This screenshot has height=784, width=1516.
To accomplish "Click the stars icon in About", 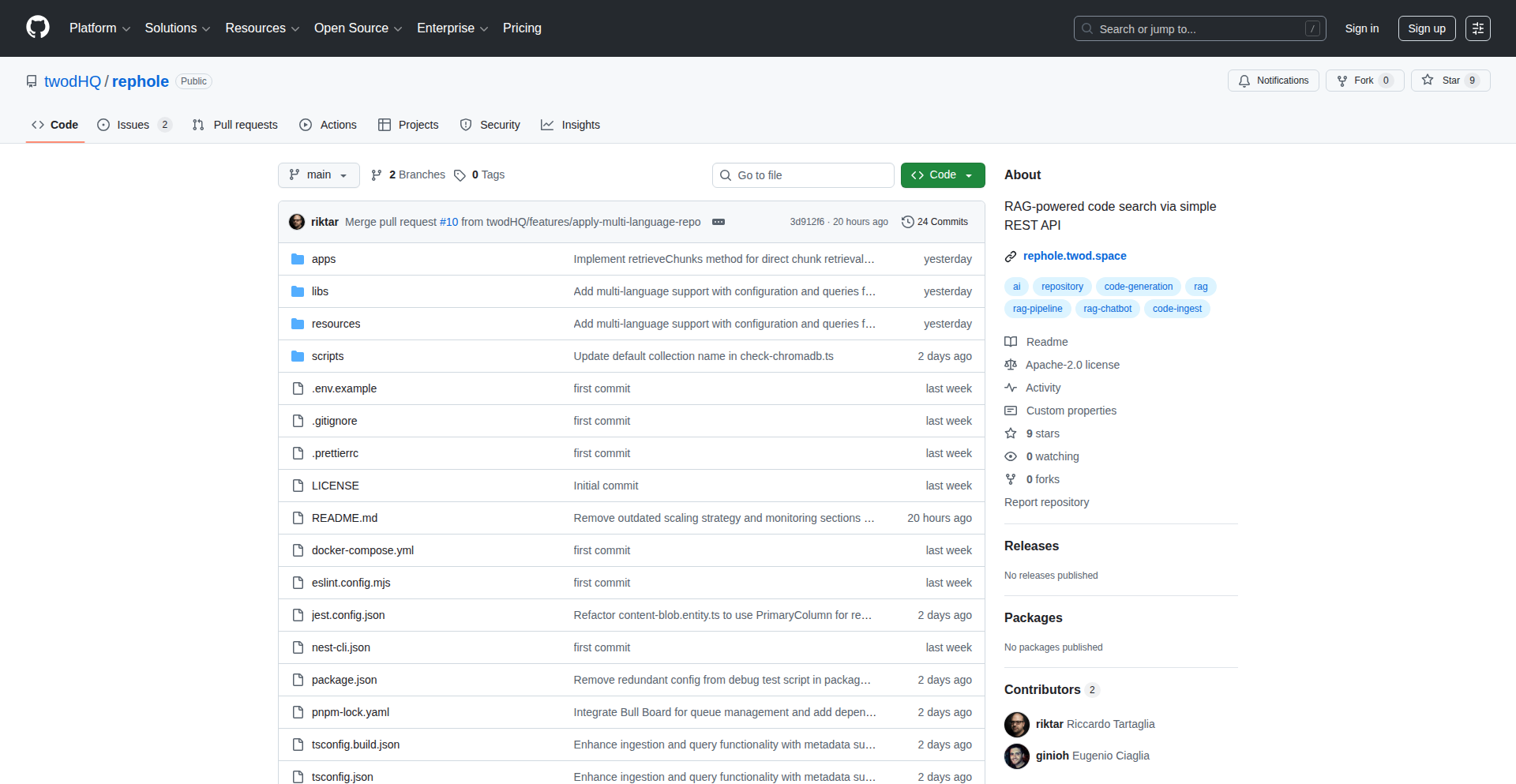I will click(1011, 433).
